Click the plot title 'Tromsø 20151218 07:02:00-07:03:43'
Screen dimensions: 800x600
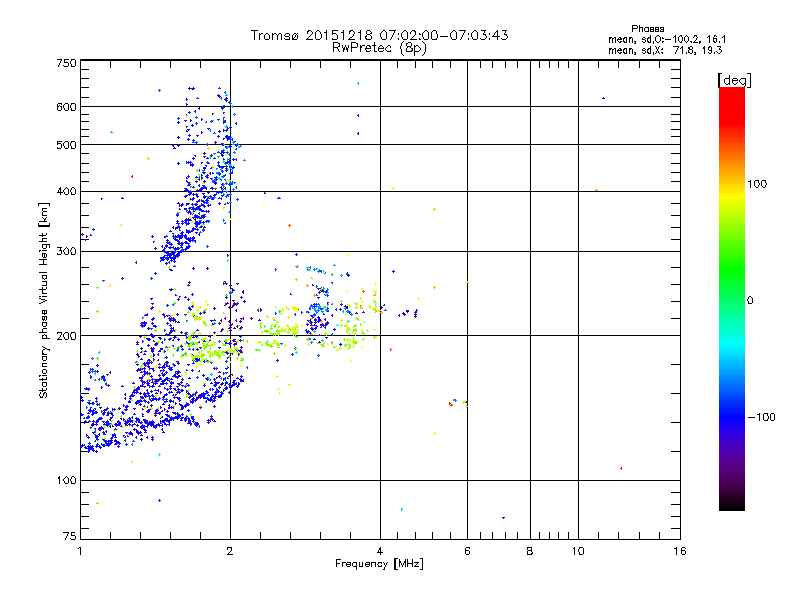click(379, 35)
